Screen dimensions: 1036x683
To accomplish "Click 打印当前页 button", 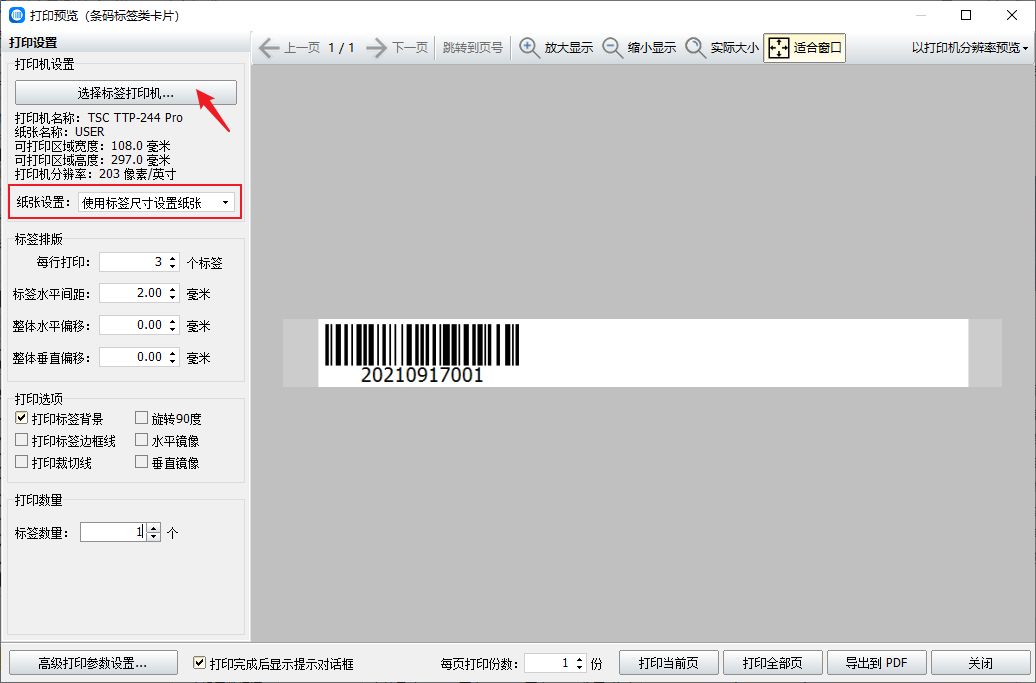I will coord(669,663).
